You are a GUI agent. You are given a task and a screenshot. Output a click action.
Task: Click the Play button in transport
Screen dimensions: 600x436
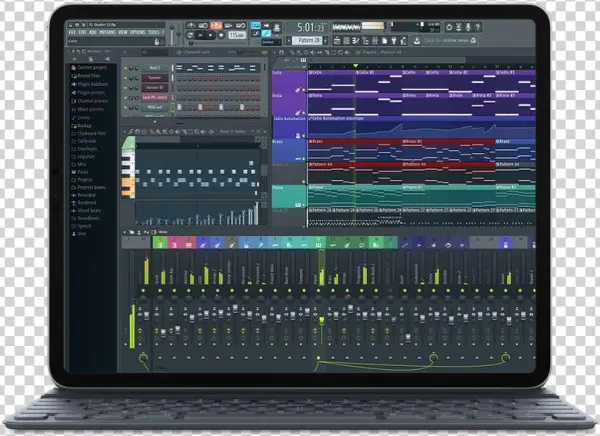pyautogui.click(x=200, y=35)
